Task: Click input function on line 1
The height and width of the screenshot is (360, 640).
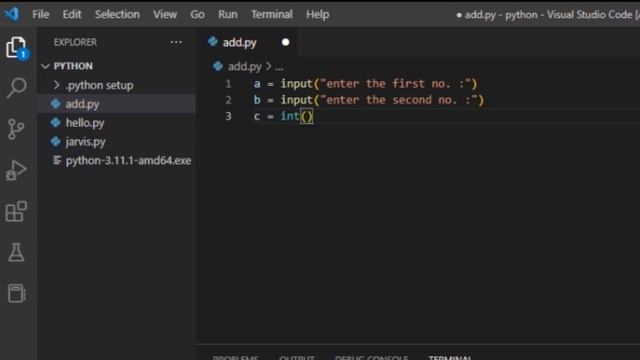Action: (x=296, y=84)
